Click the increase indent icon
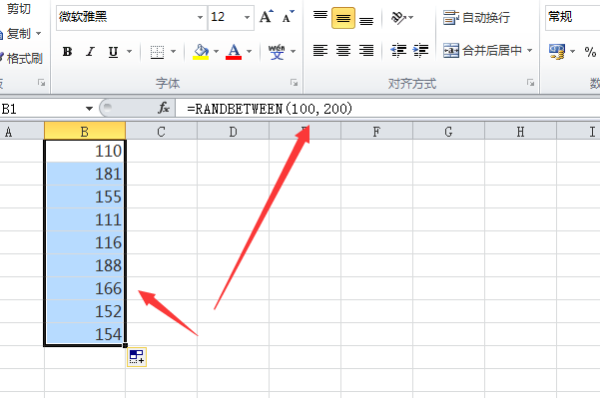Viewport: 600px width, 398px height. pyautogui.click(x=421, y=51)
